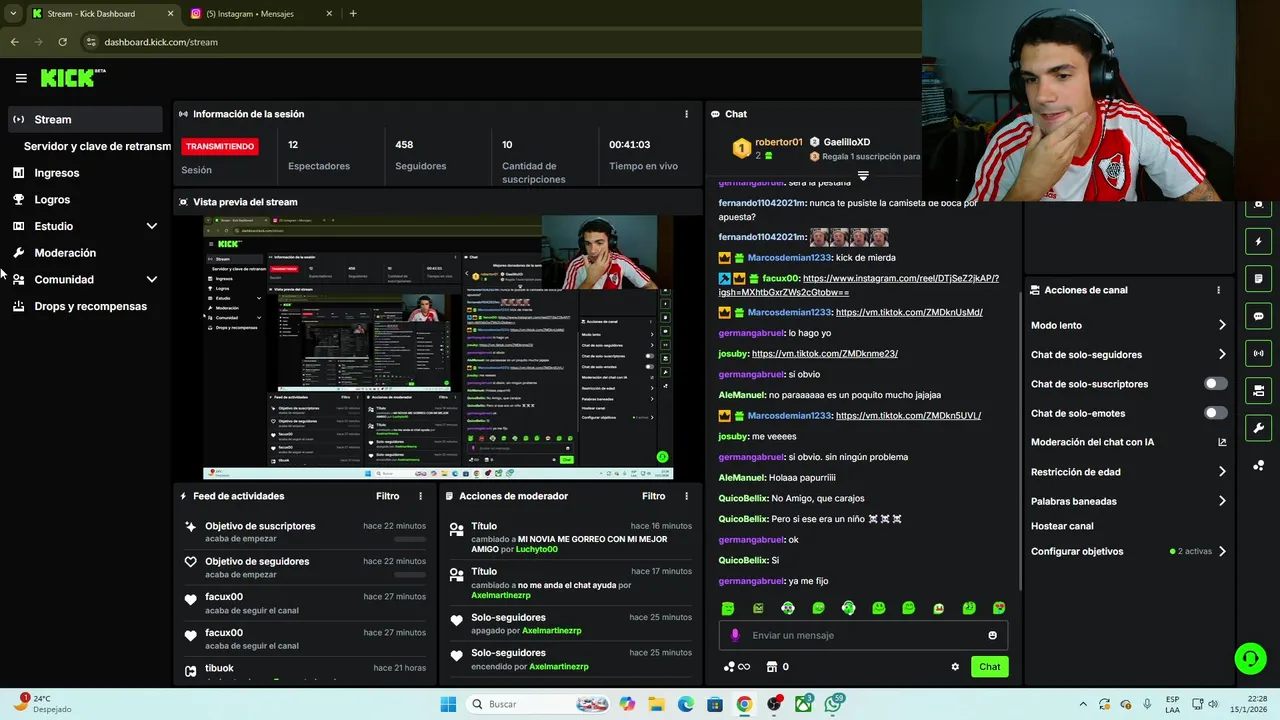Open the external link icon for Moderación del chat con IA
Screen dimensions: 1280x720
tap(1222, 442)
